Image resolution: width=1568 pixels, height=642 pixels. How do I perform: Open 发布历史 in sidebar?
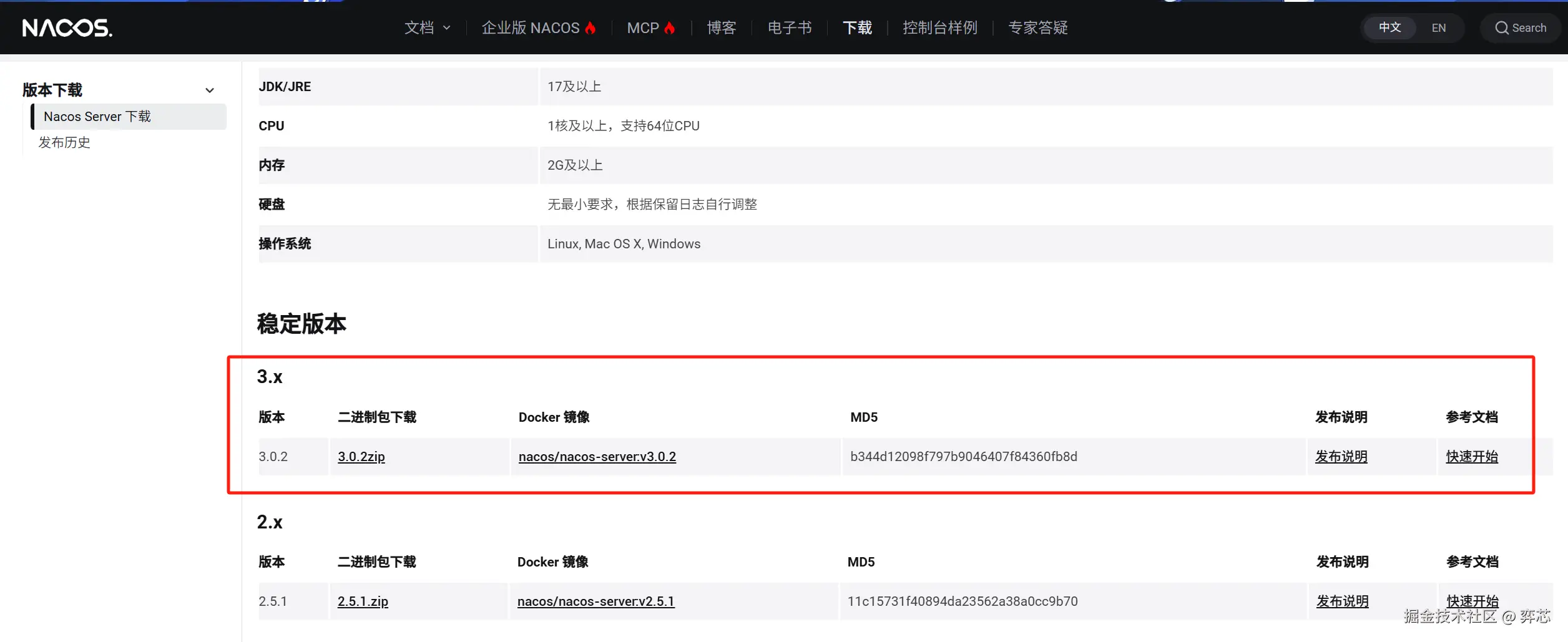pos(64,143)
